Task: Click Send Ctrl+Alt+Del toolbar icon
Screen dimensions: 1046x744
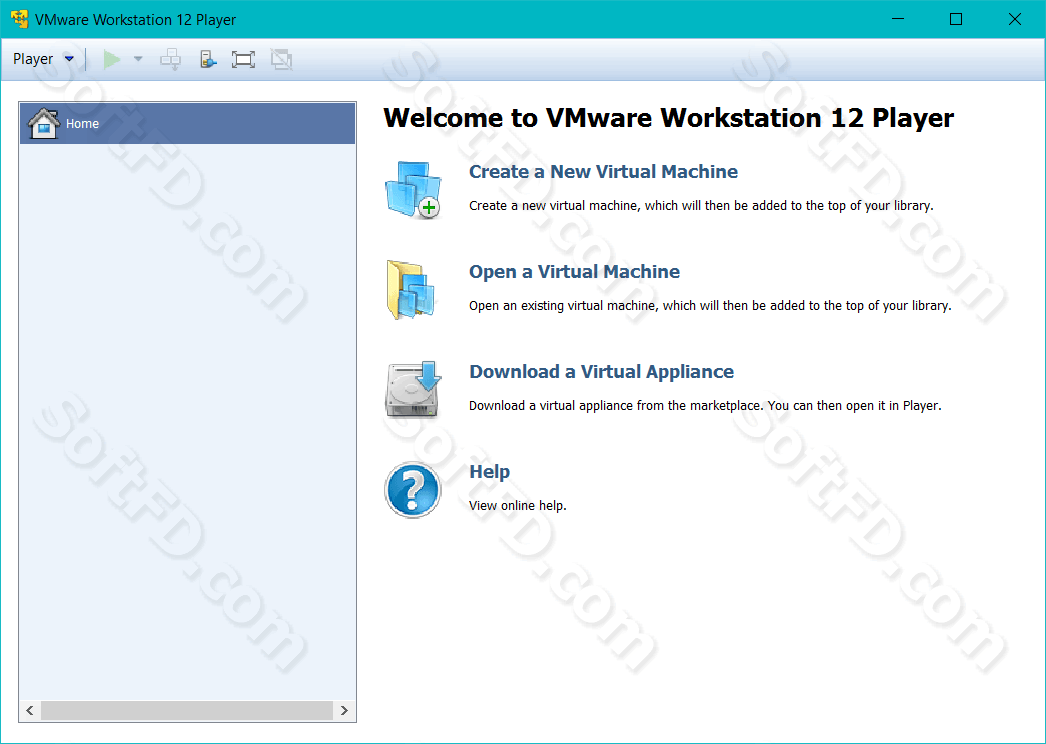Action: click(x=171, y=59)
